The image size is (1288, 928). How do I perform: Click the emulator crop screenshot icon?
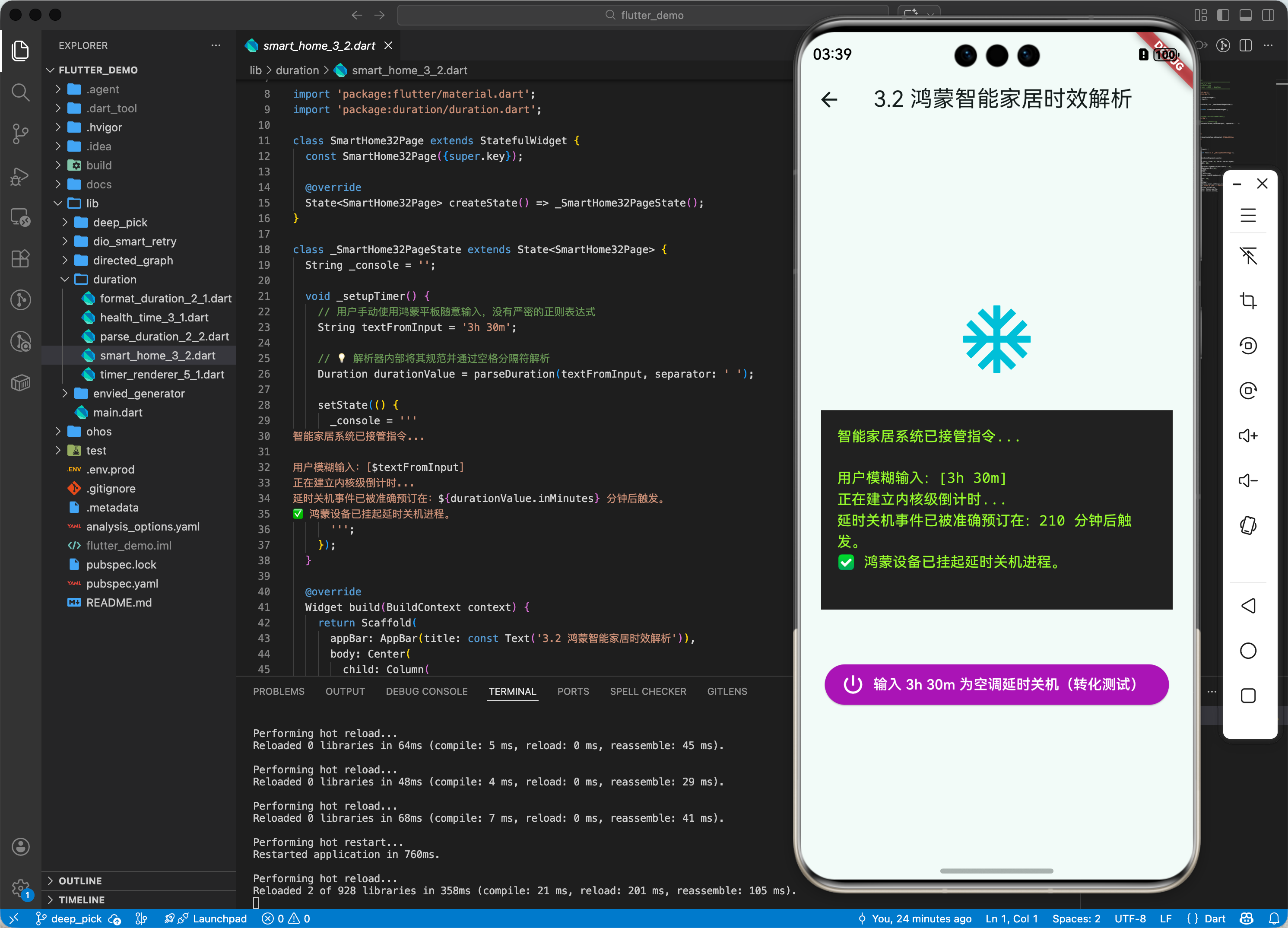click(1248, 300)
